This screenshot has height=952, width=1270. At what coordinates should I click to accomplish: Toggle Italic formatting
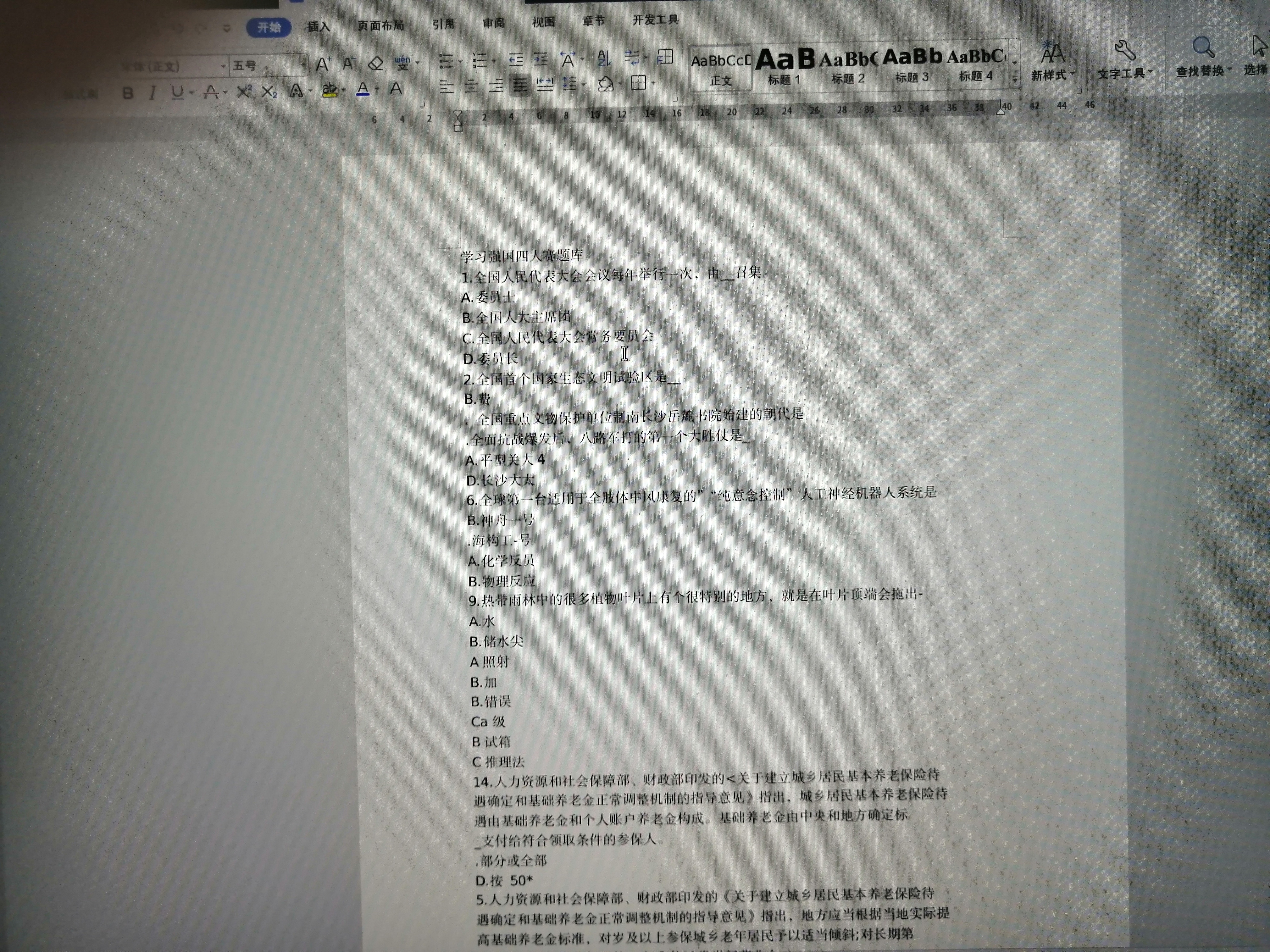tap(152, 92)
